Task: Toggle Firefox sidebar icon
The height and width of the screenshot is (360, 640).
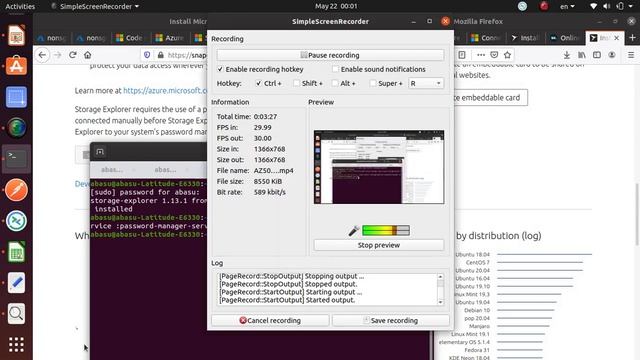Action: click(597, 55)
